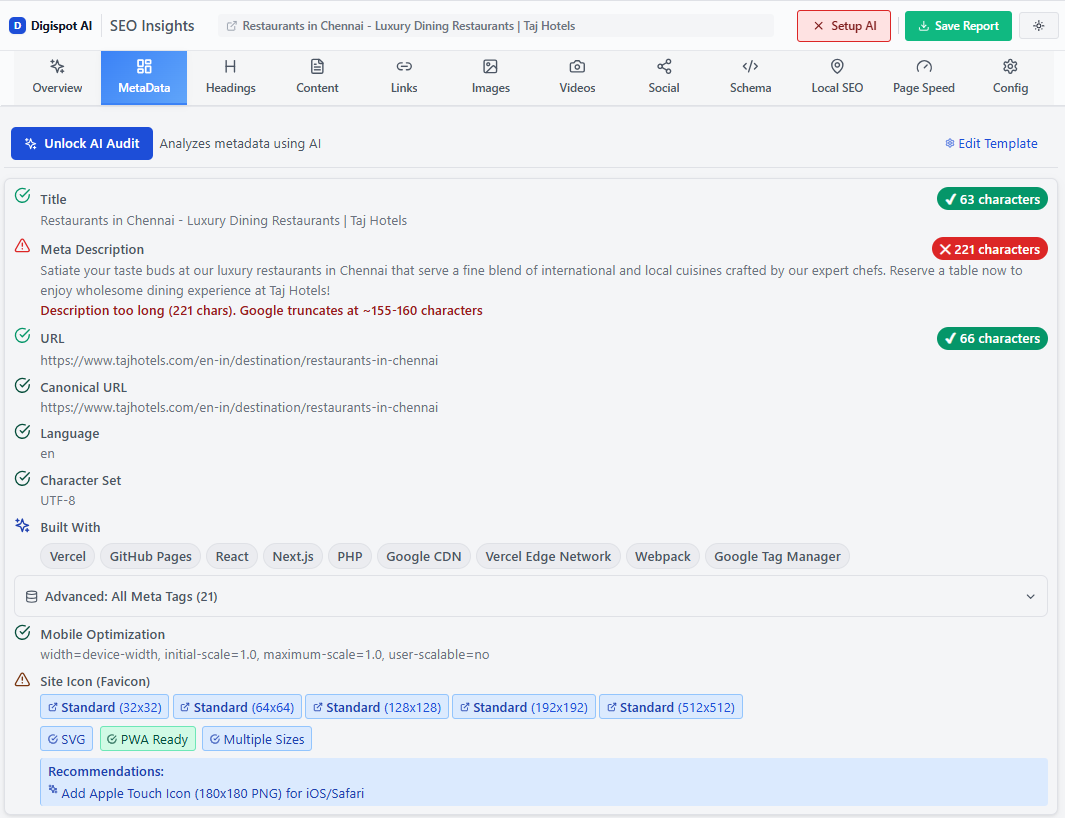Open the Local SEO pin icon
Screen dimensions: 1065x818
837,68
